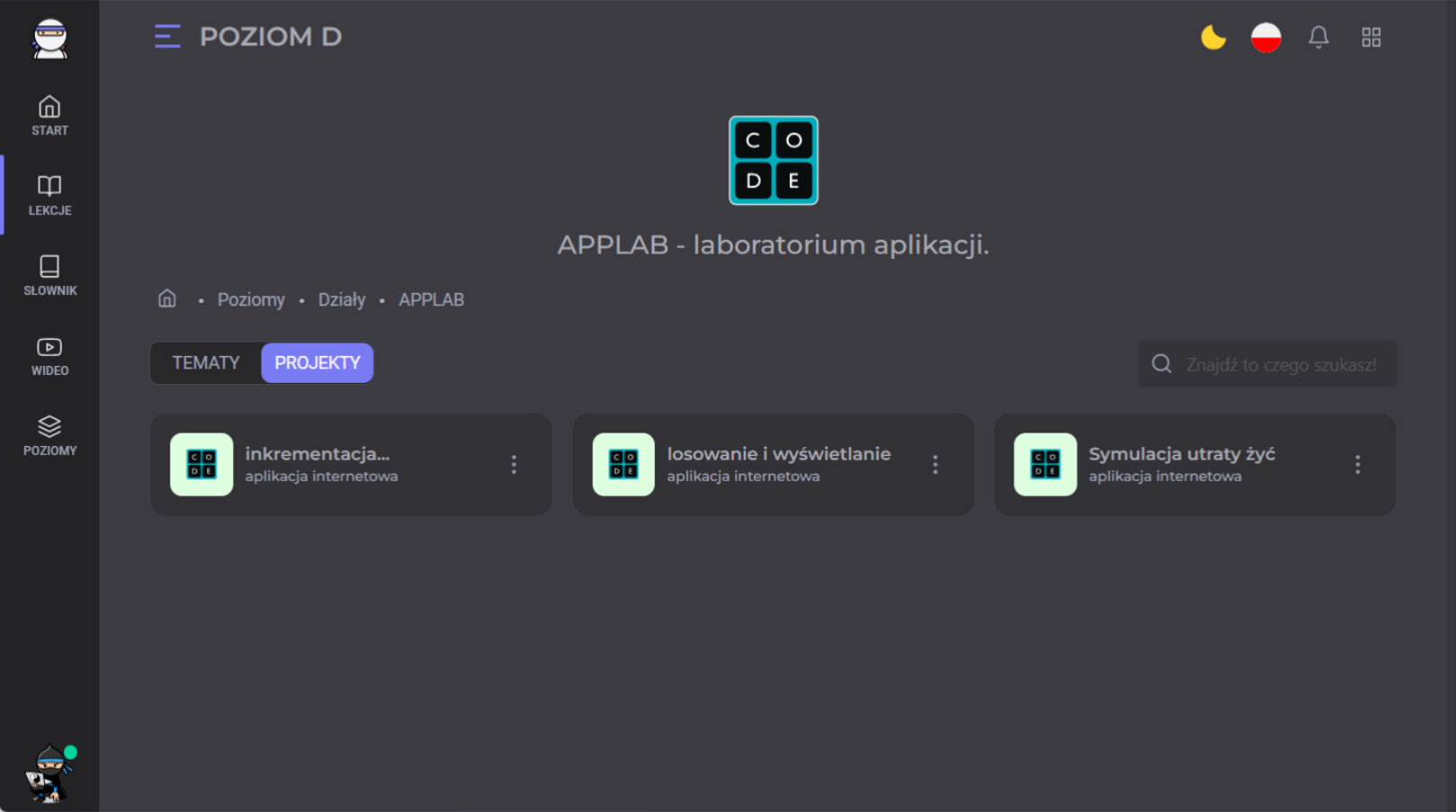Go to WIDEO section in sidebar
The height and width of the screenshot is (812, 1456).
(49, 356)
